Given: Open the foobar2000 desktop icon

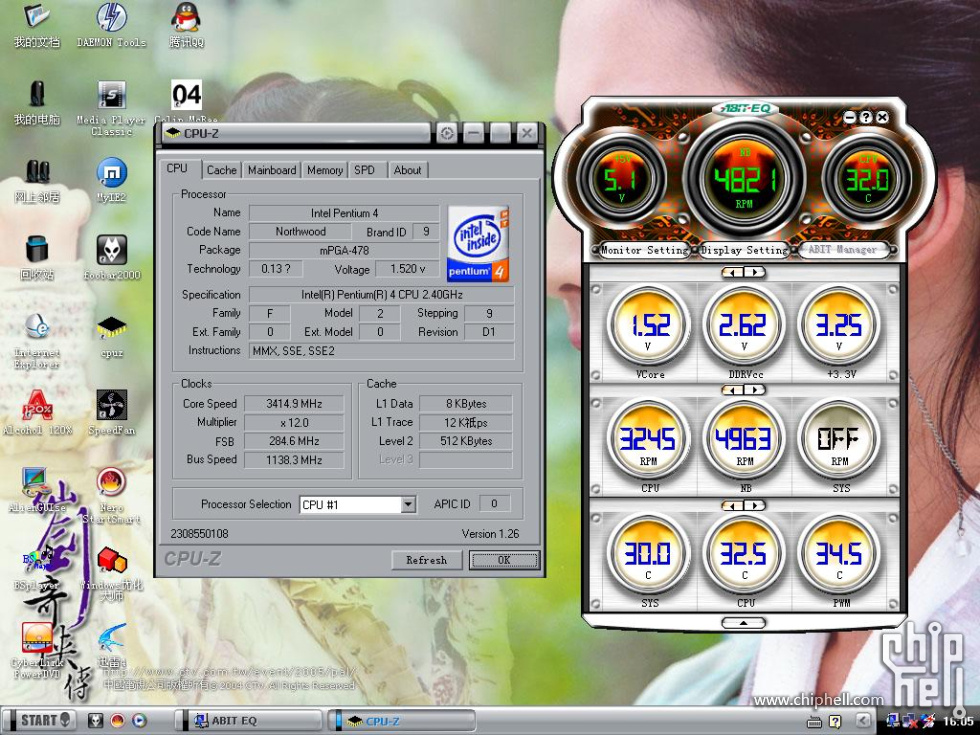Looking at the screenshot, I should [111, 257].
